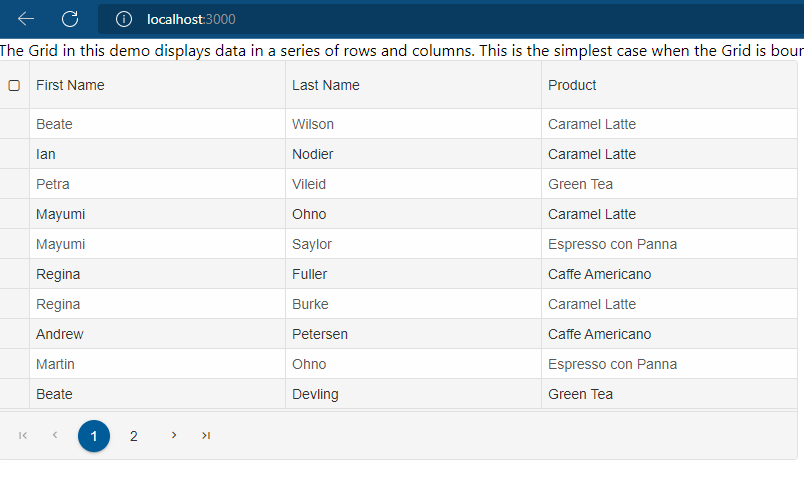Click the browser back arrow
The width and height of the screenshot is (804, 482).
[x=26, y=19]
